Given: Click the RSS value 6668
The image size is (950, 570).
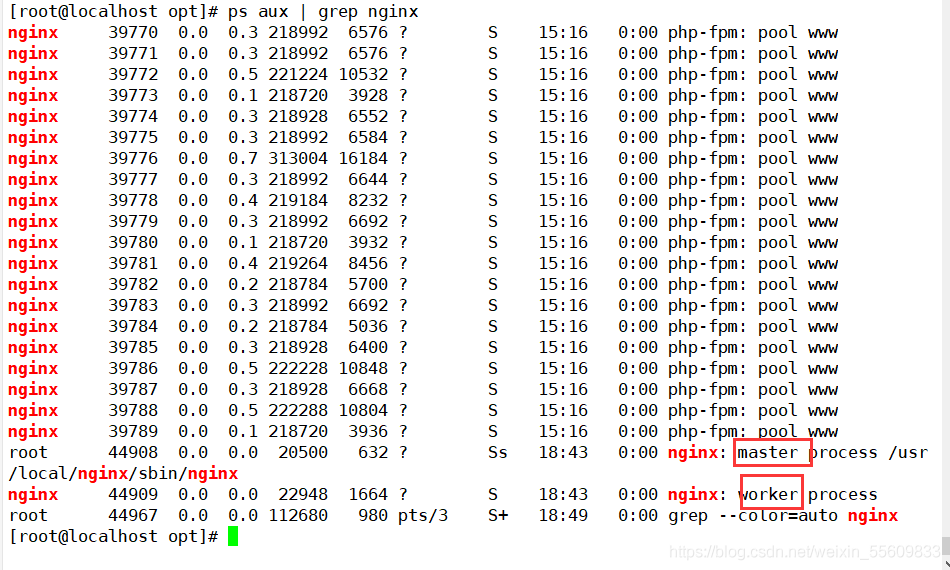Looking at the screenshot, I should pos(368,389).
